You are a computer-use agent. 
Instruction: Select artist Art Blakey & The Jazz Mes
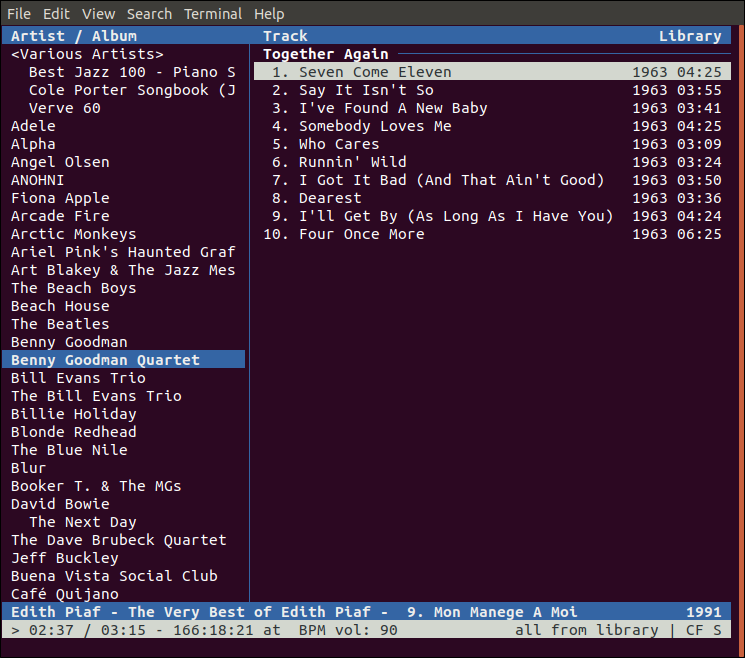coord(123,270)
